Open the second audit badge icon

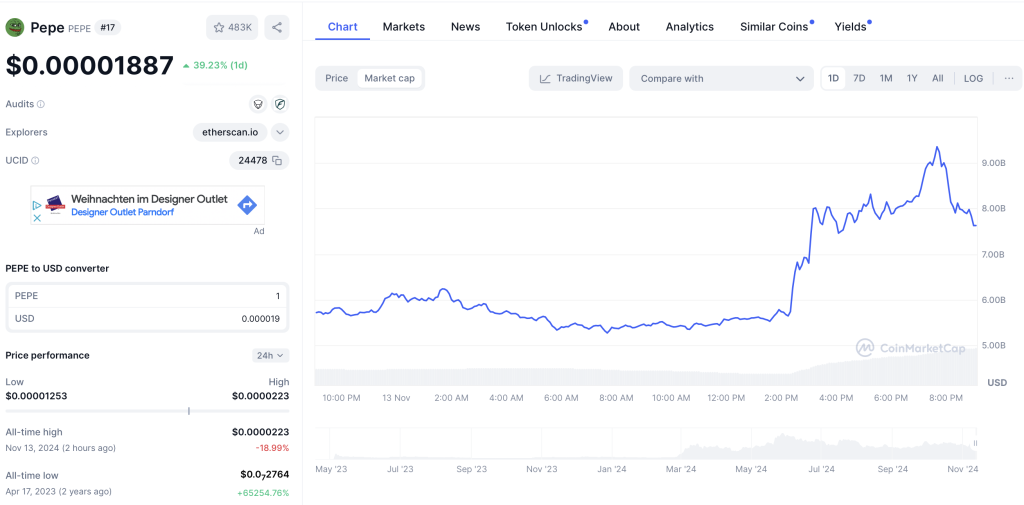280,104
